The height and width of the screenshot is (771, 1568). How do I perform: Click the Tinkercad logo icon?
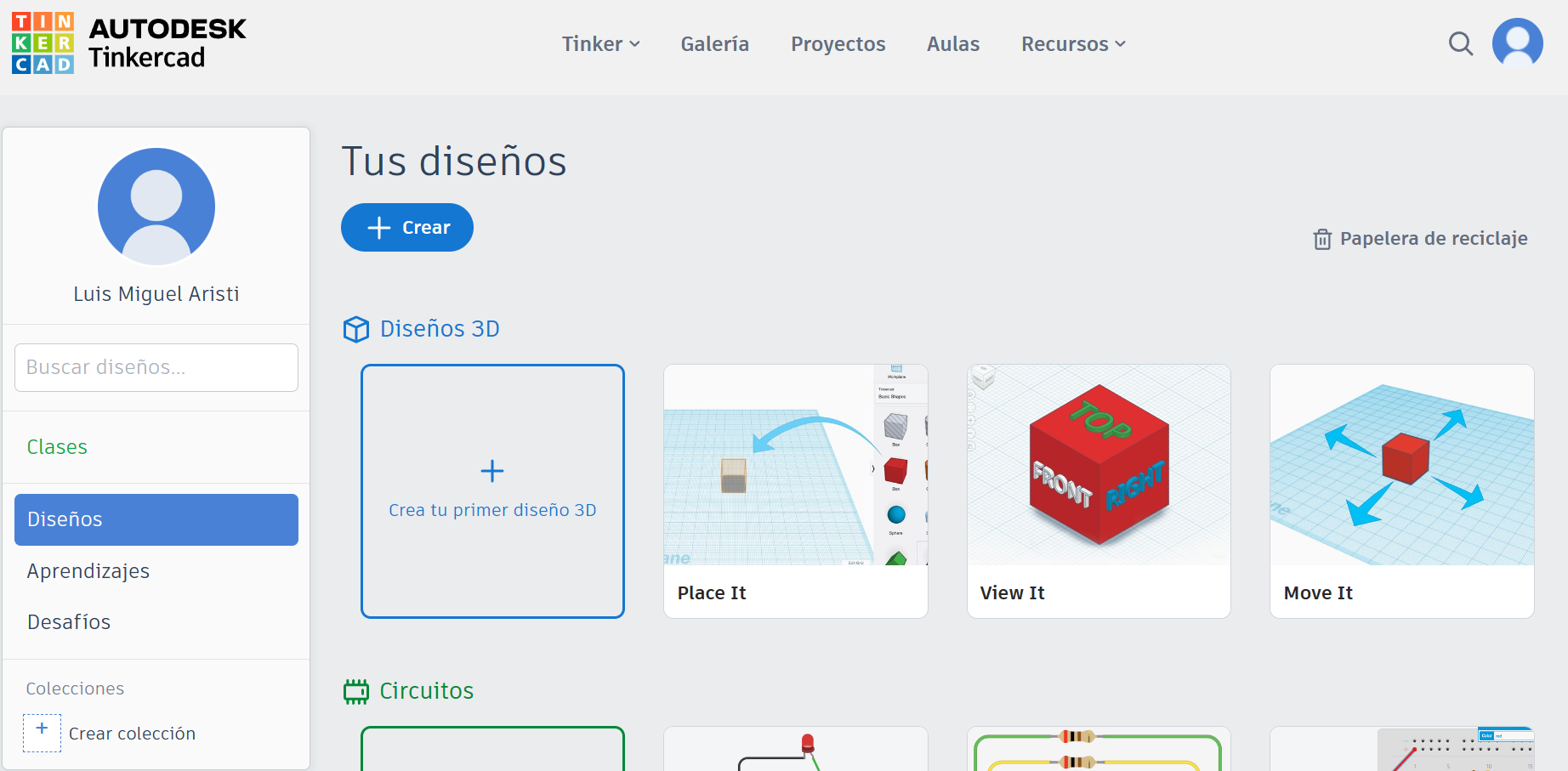[x=43, y=43]
